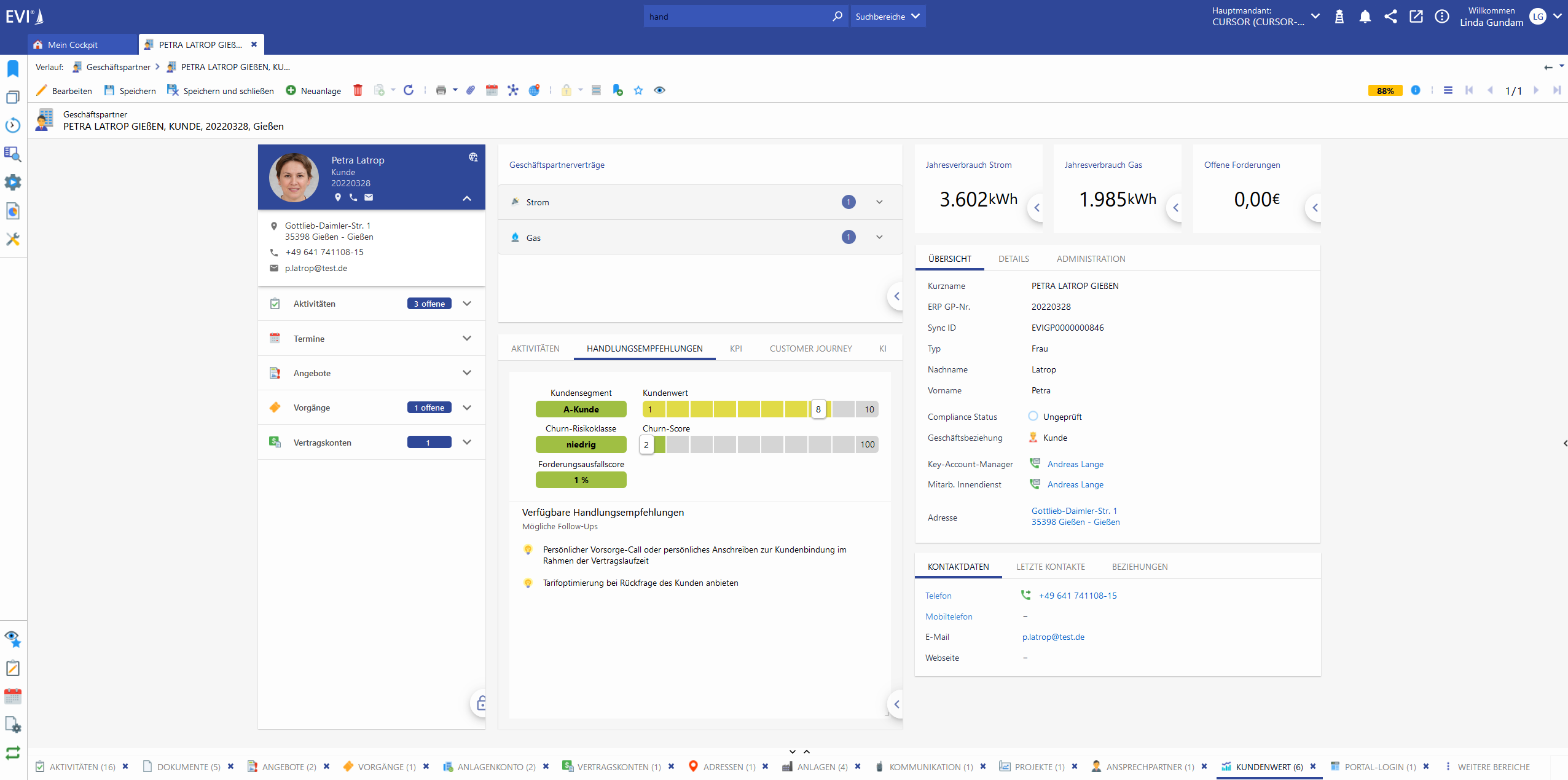Click the refresh icon in toolbar
Image resolution: width=1568 pixels, height=780 pixels.
409,90
